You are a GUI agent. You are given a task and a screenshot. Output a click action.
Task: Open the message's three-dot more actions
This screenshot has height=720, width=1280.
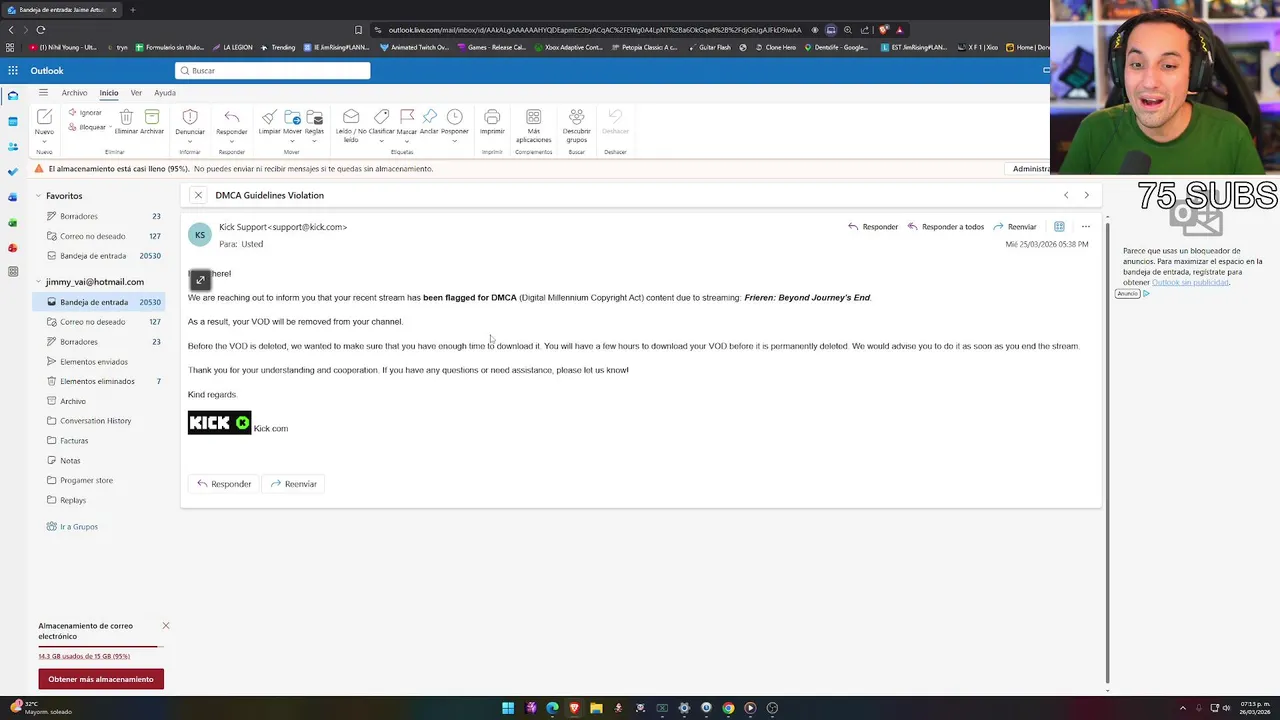click(1086, 227)
